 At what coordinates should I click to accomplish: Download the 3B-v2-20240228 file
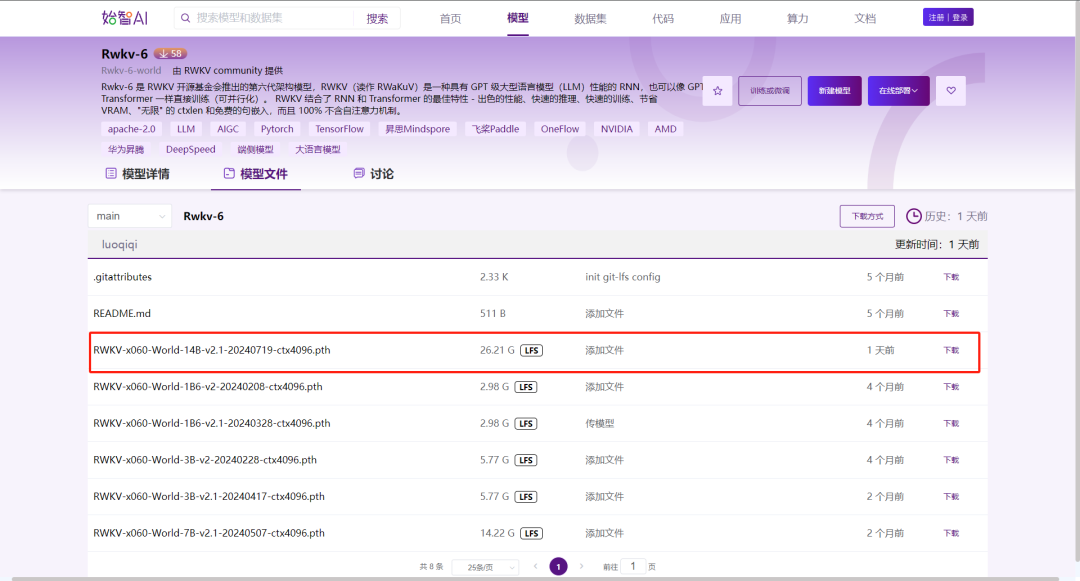tap(951, 460)
